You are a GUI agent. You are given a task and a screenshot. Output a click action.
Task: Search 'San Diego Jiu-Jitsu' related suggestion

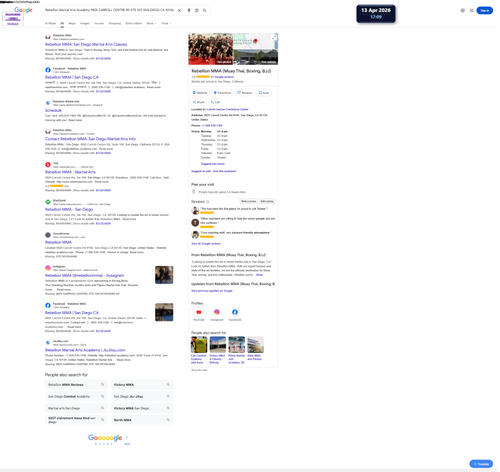pyautogui.click(x=143, y=398)
